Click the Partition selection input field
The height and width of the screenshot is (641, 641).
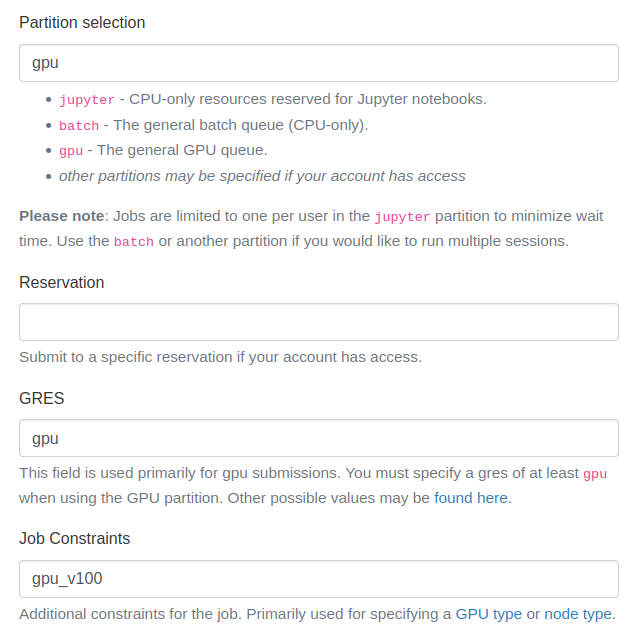click(x=319, y=62)
